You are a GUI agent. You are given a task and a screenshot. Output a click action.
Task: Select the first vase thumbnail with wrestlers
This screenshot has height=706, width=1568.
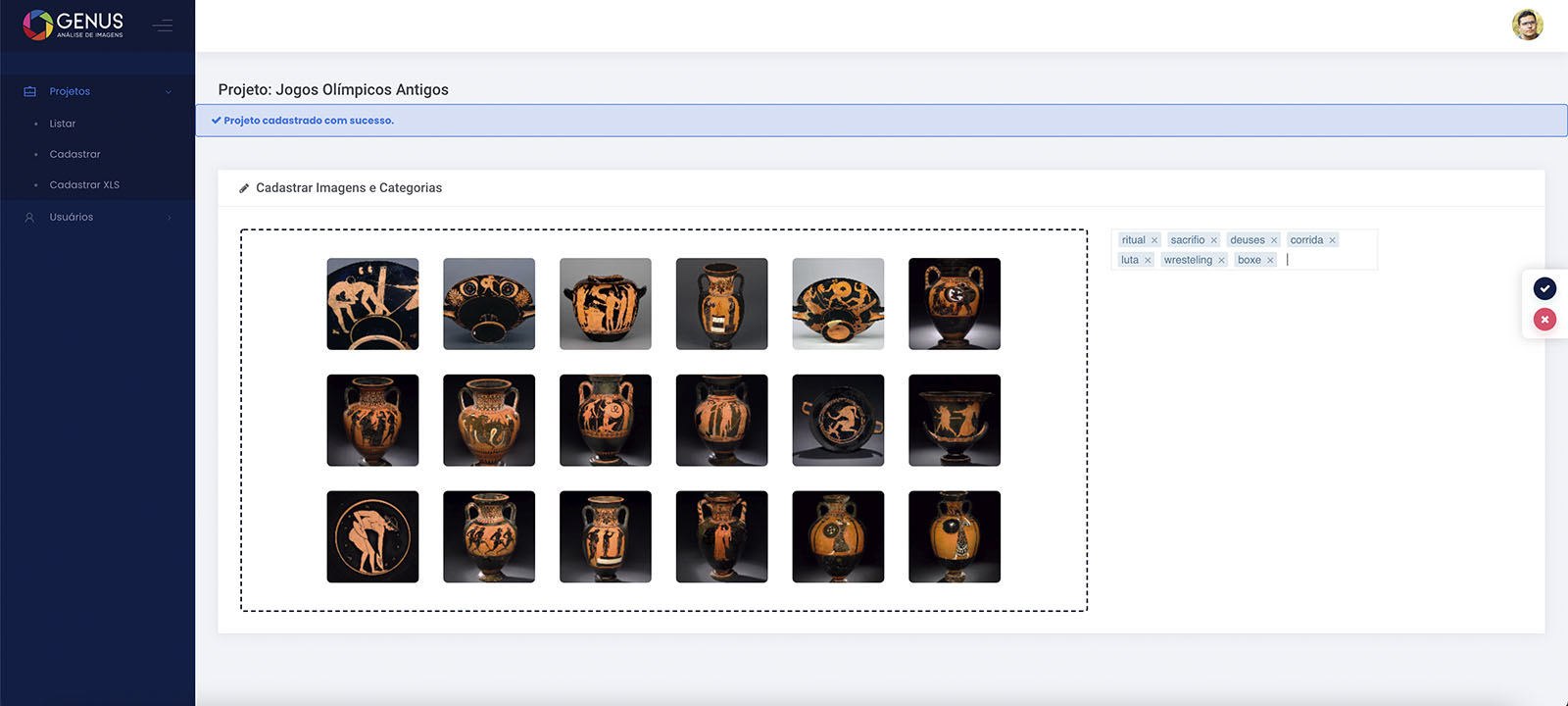tap(372, 304)
